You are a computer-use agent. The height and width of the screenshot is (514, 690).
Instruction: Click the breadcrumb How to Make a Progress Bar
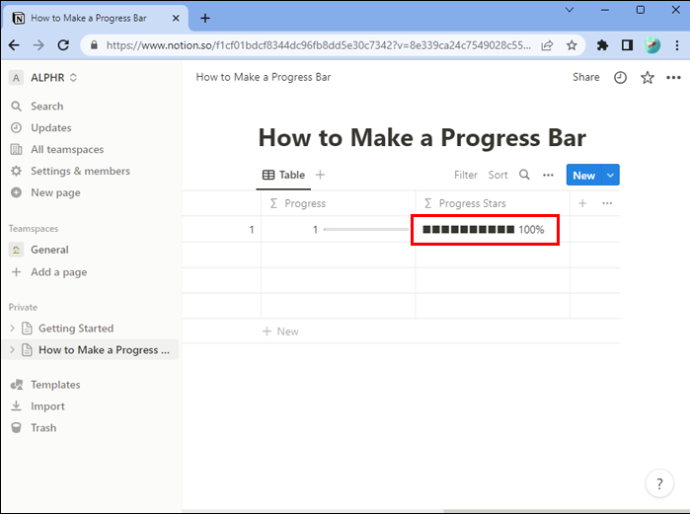pos(263,77)
